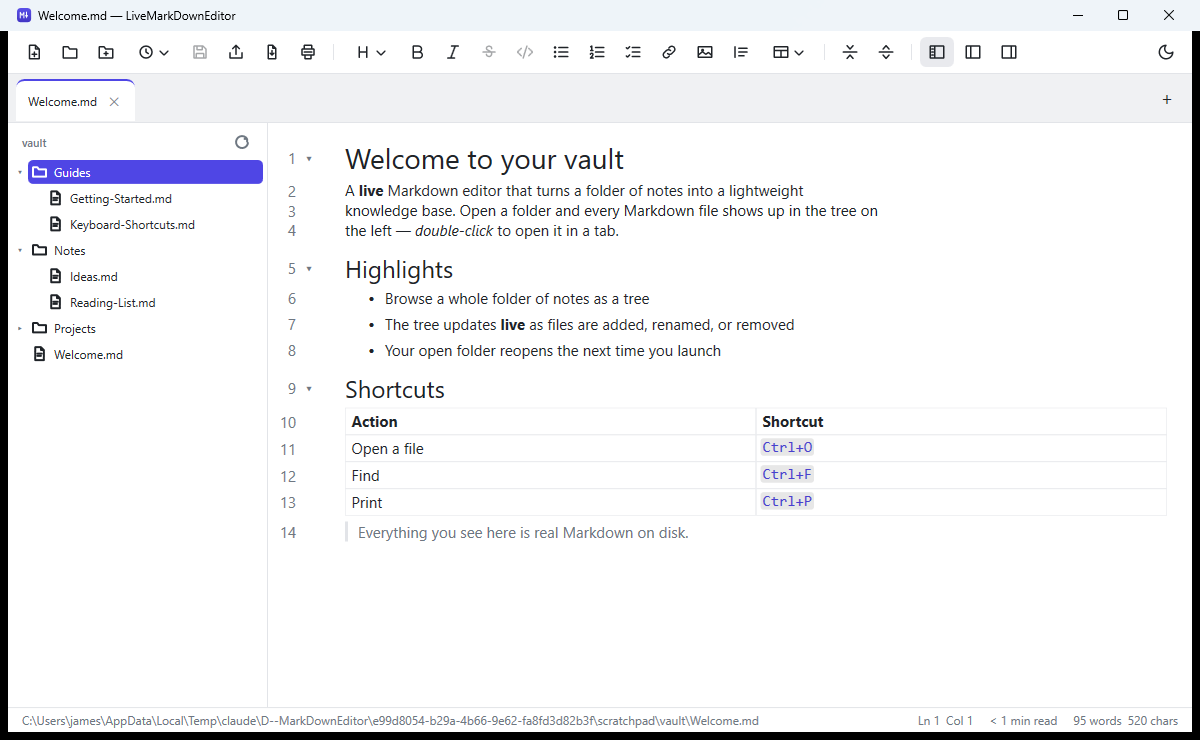The height and width of the screenshot is (740, 1200).
Task: Fold the Shortcuts heading section
Action: [x=309, y=389]
